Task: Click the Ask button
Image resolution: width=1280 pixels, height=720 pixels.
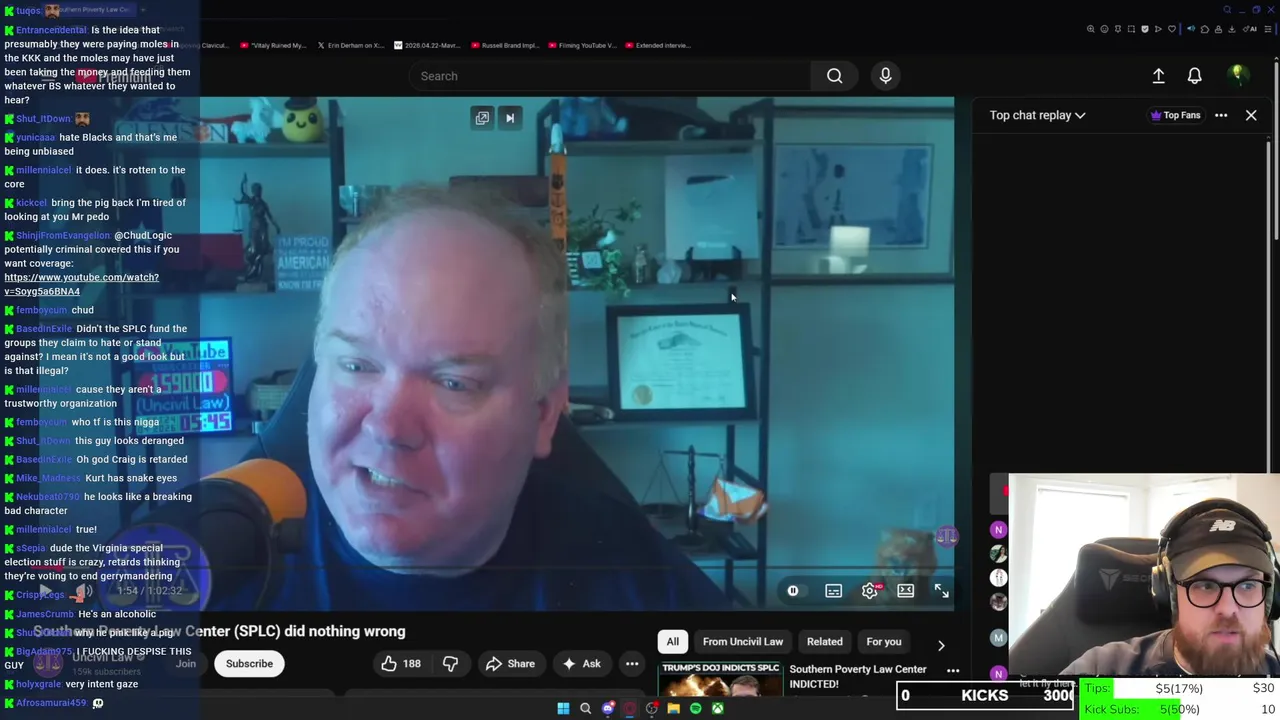Action: click(581, 663)
